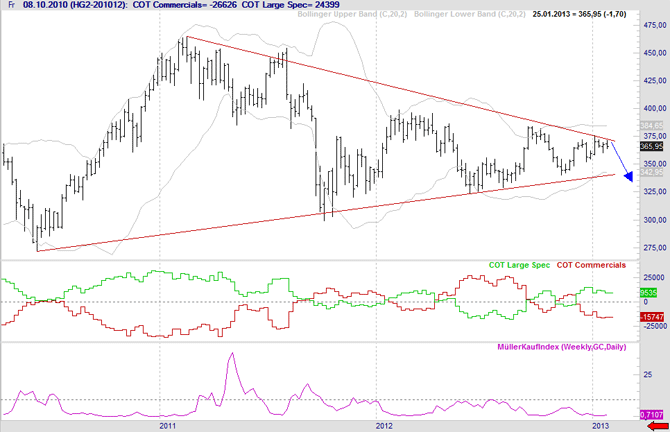Select the magenta 0,7107 indicator value tag
Viewport: 670px width, 432px height.
pyautogui.click(x=651, y=413)
